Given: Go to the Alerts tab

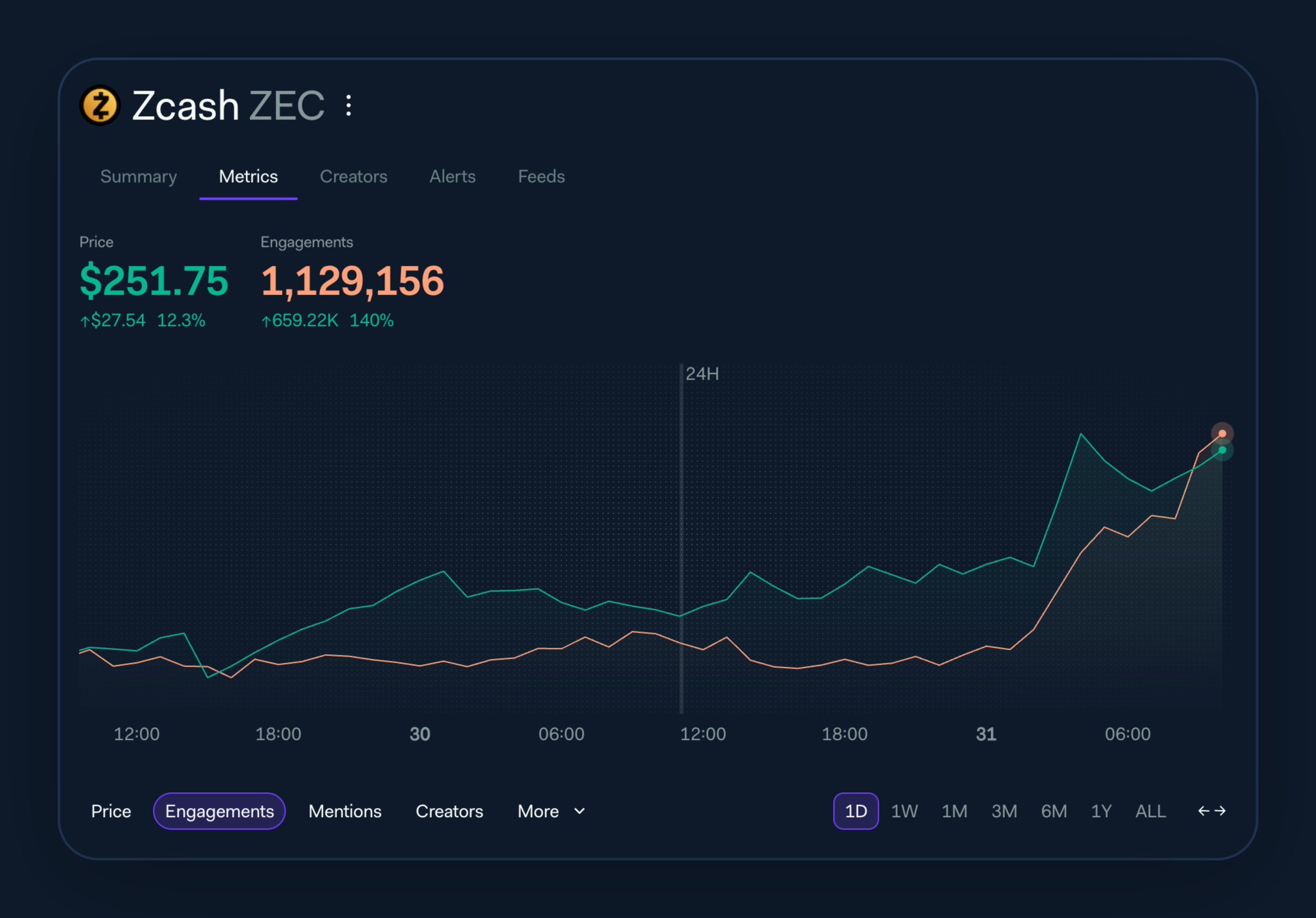Looking at the screenshot, I should click(x=452, y=177).
